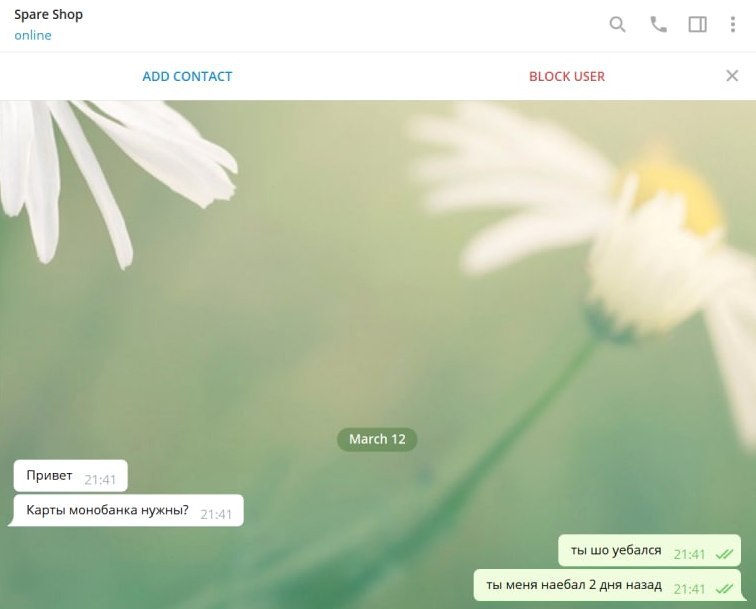This screenshot has width=756, height=609.
Task: Start a voice call with Spare Shop
Action: [x=658, y=24]
